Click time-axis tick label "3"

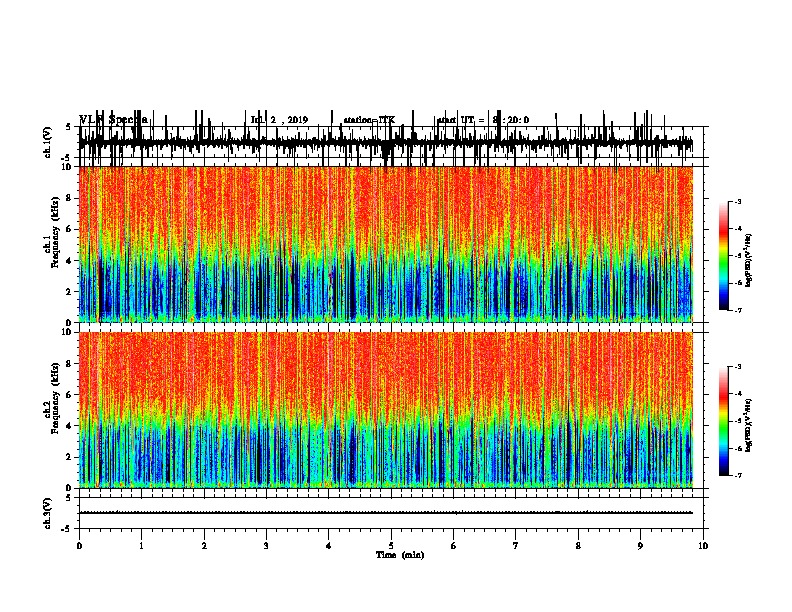pos(266,546)
